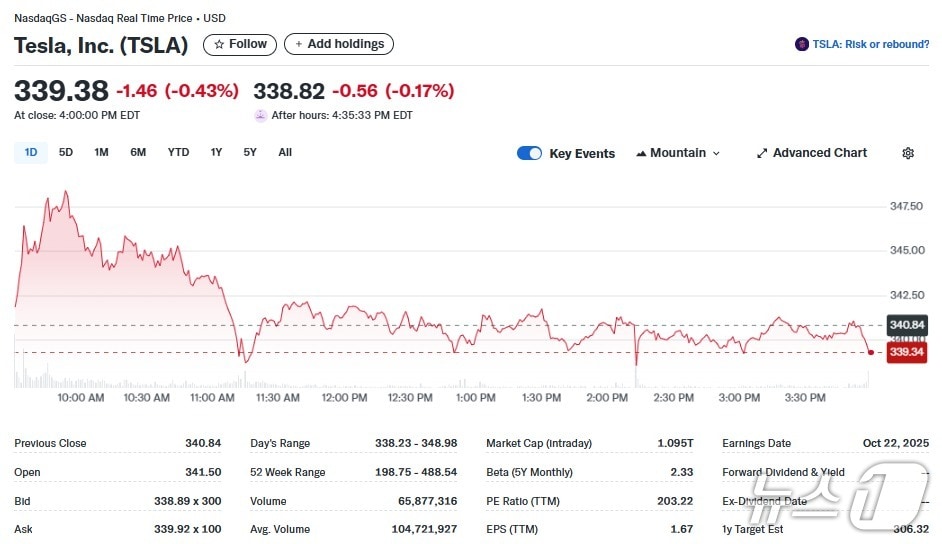
Task: Choose the YTD chart range
Action: click(178, 152)
